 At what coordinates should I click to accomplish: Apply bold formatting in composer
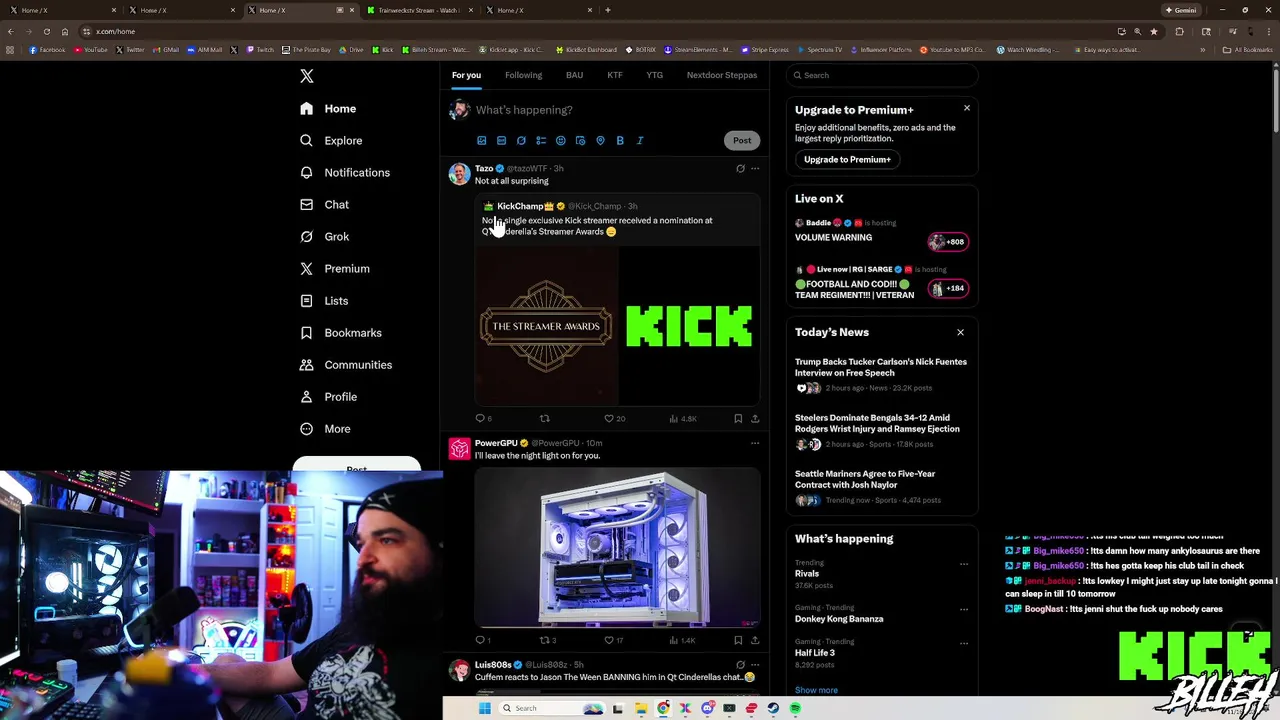pos(620,141)
